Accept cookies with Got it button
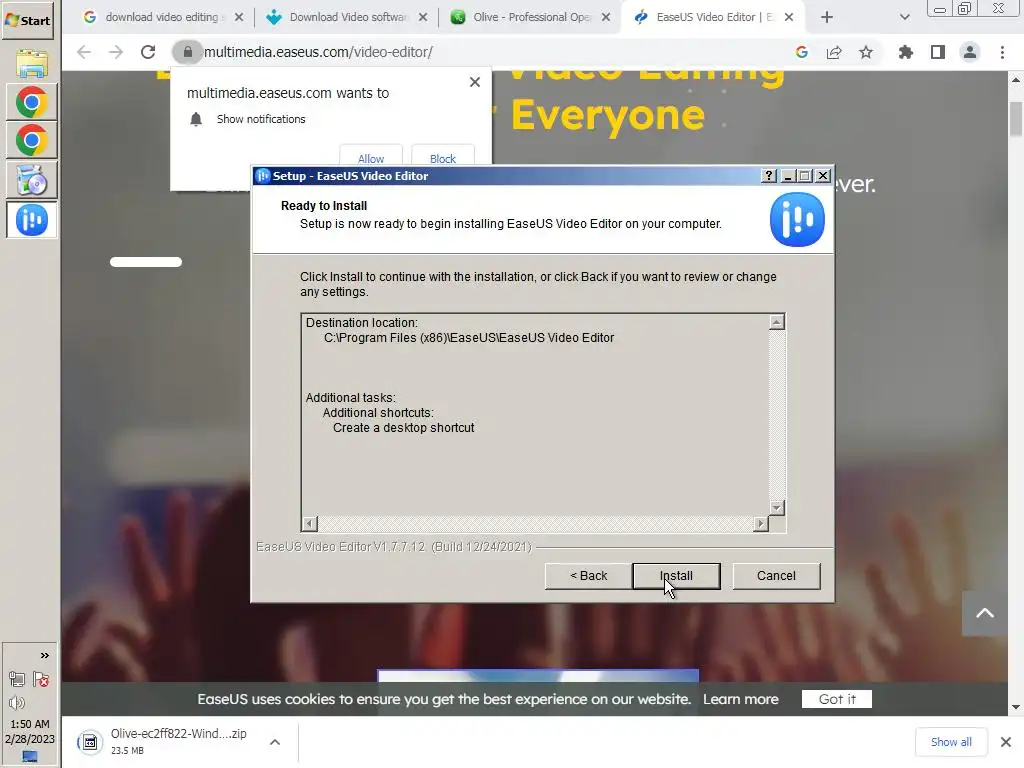 pos(837,699)
